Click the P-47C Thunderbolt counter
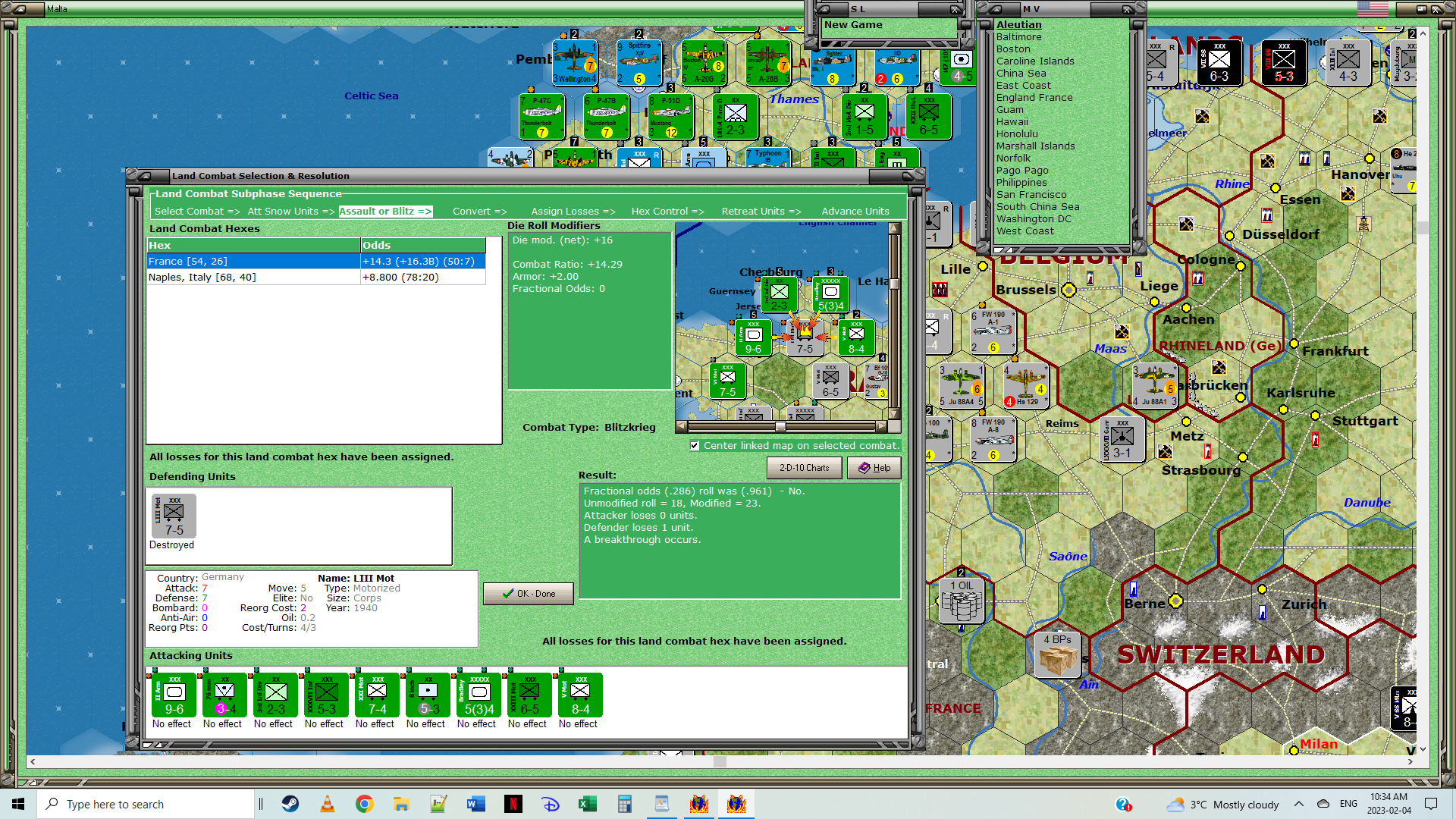This screenshot has height=819, width=1456. 542,117
